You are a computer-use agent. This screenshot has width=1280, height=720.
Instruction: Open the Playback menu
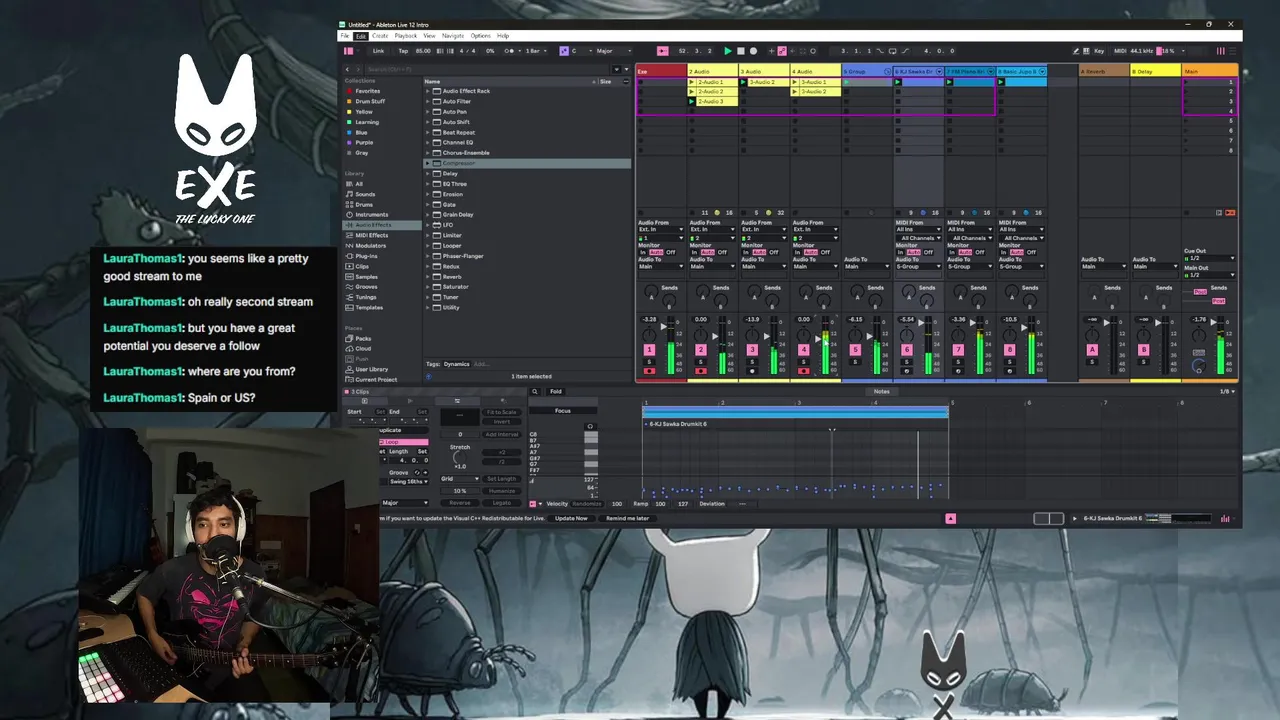coord(405,36)
